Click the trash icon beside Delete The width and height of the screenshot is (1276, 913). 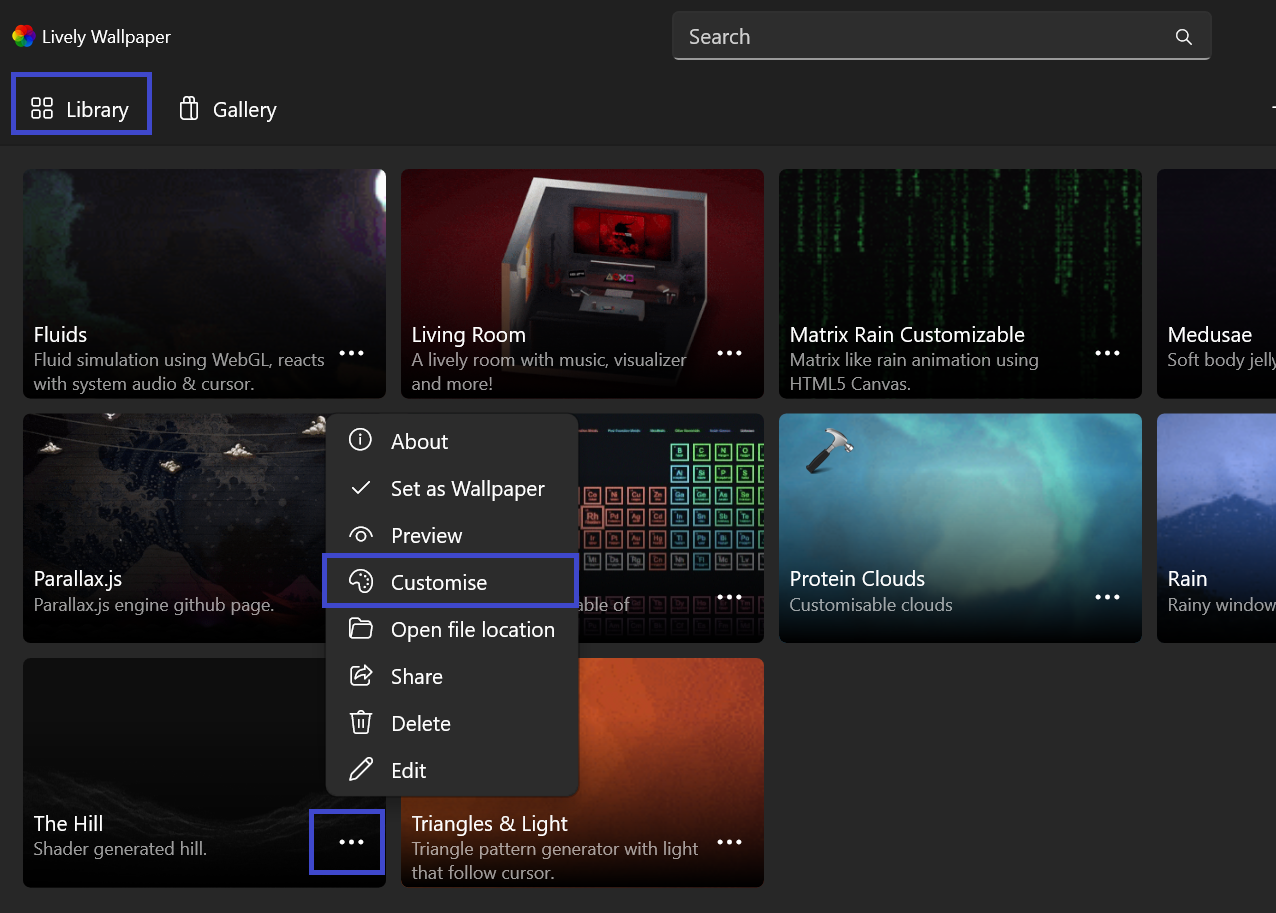click(x=361, y=723)
